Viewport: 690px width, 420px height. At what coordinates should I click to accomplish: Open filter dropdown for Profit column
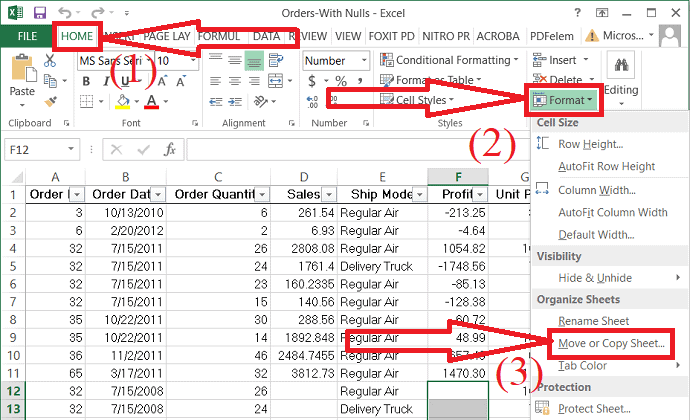[481, 194]
